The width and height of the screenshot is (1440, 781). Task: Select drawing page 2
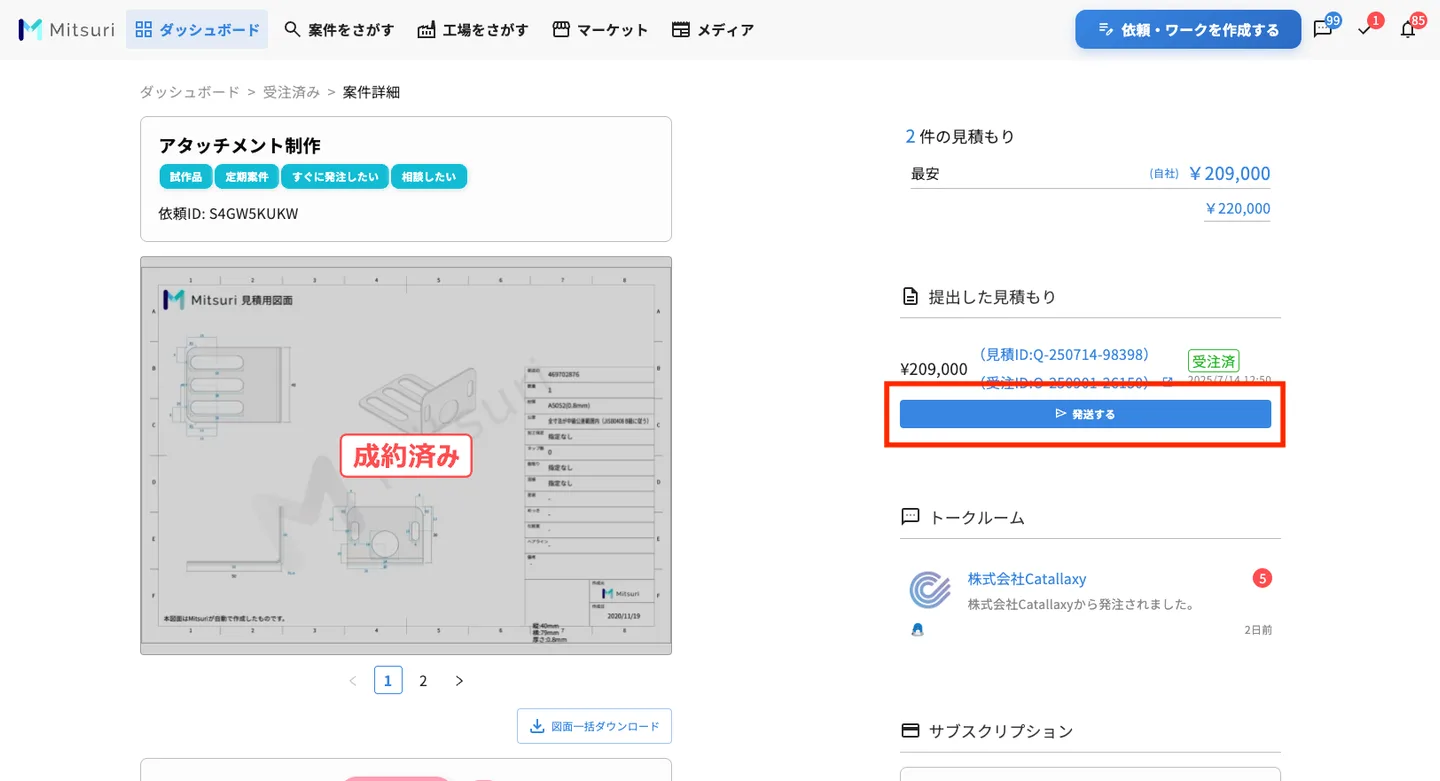423,680
